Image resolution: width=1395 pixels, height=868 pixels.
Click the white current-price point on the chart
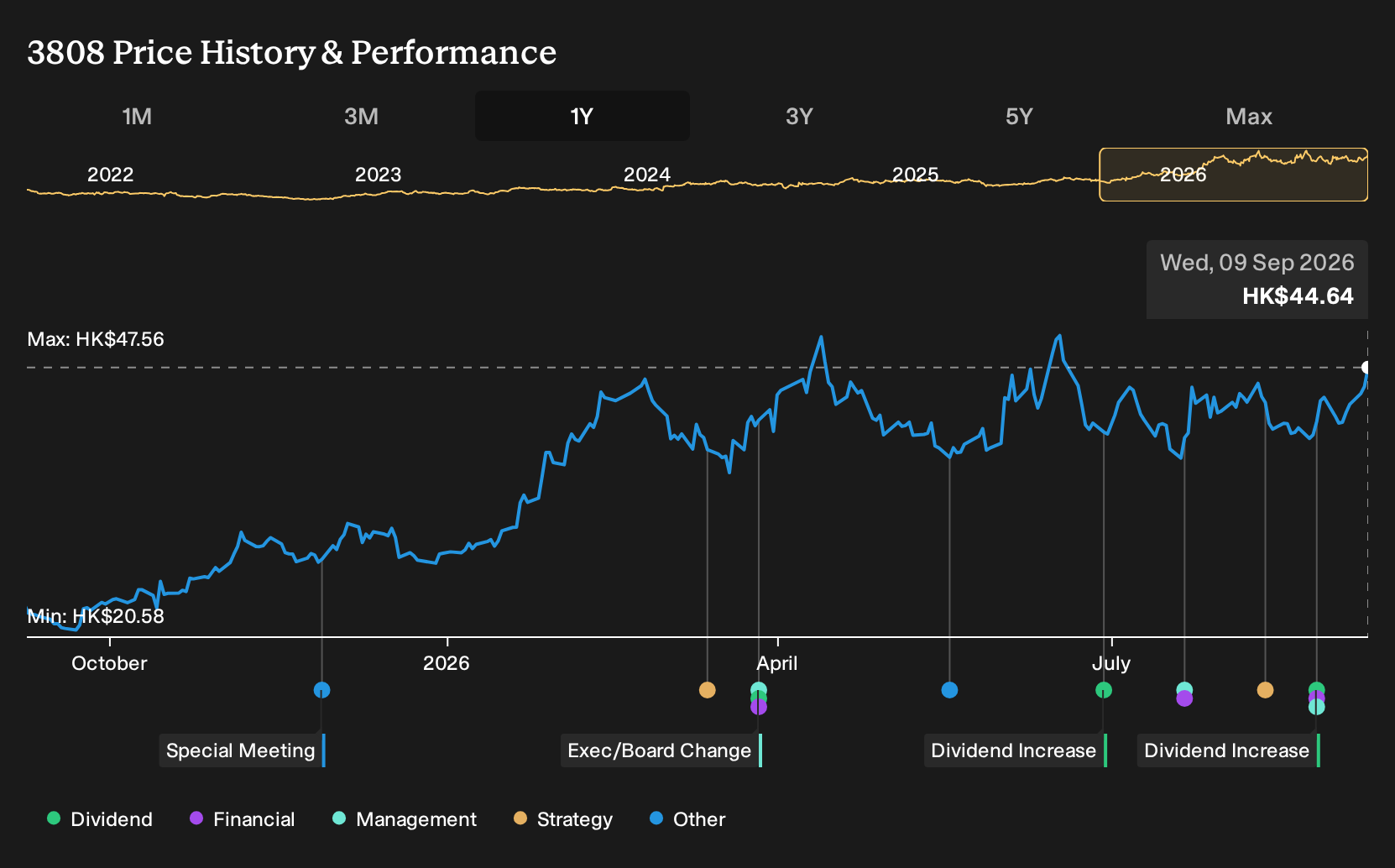pyautogui.click(x=1366, y=368)
